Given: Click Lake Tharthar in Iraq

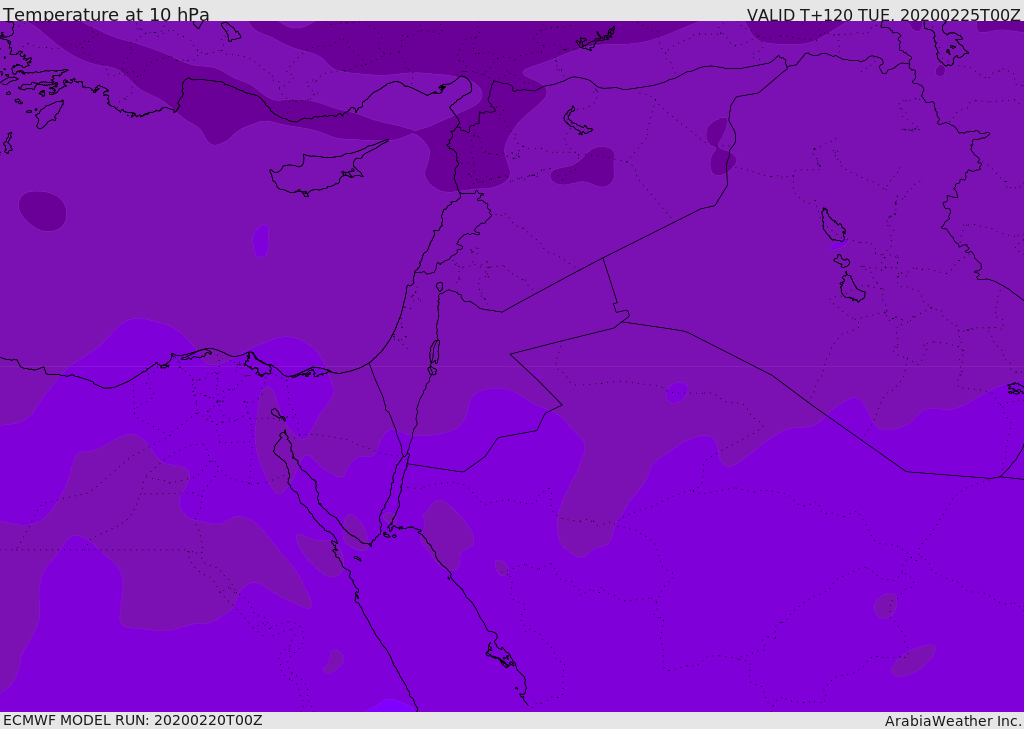Looking at the screenshot, I should pyautogui.click(x=832, y=225).
